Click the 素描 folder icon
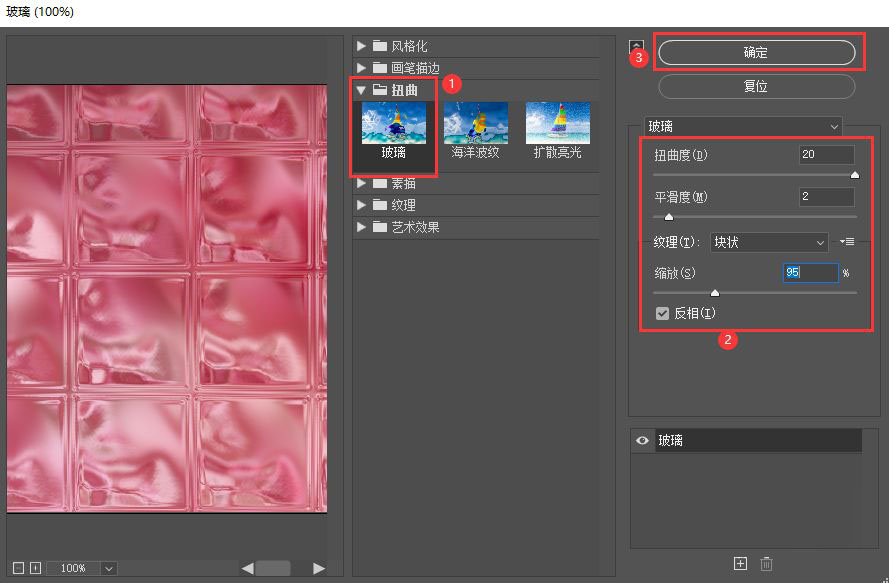Image resolution: width=889 pixels, height=583 pixels. point(380,183)
